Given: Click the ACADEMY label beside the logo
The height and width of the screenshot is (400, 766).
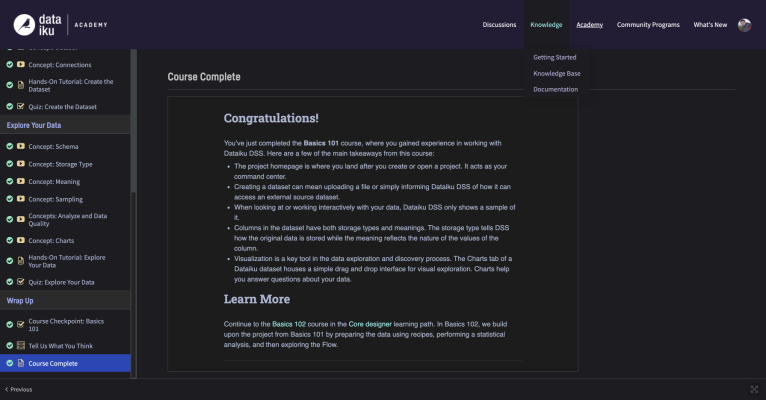Looking at the screenshot, I should pyautogui.click(x=91, y=25).
